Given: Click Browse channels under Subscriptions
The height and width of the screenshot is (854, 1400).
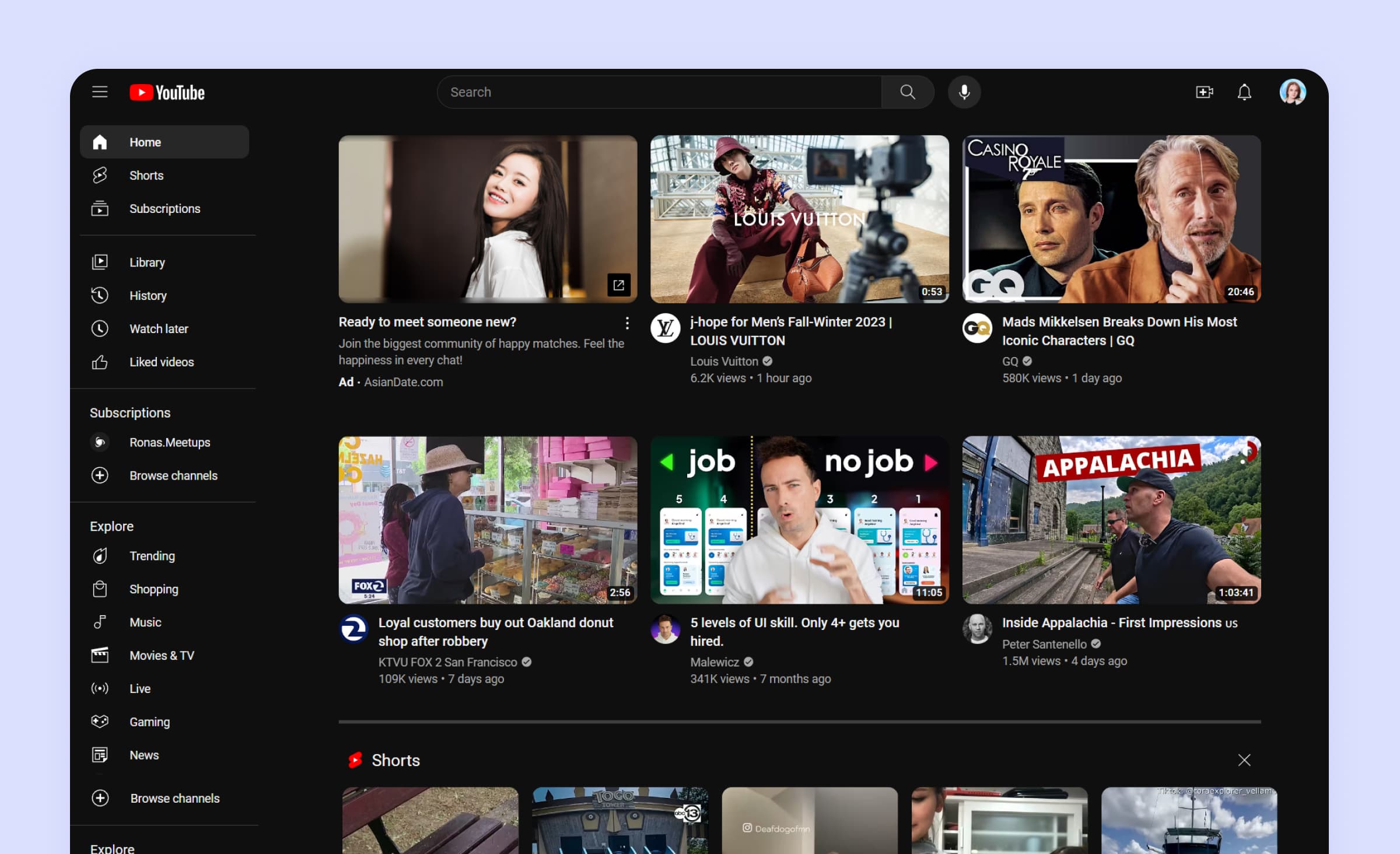Looking at the screenshot, I should click(x=173, y=475).
